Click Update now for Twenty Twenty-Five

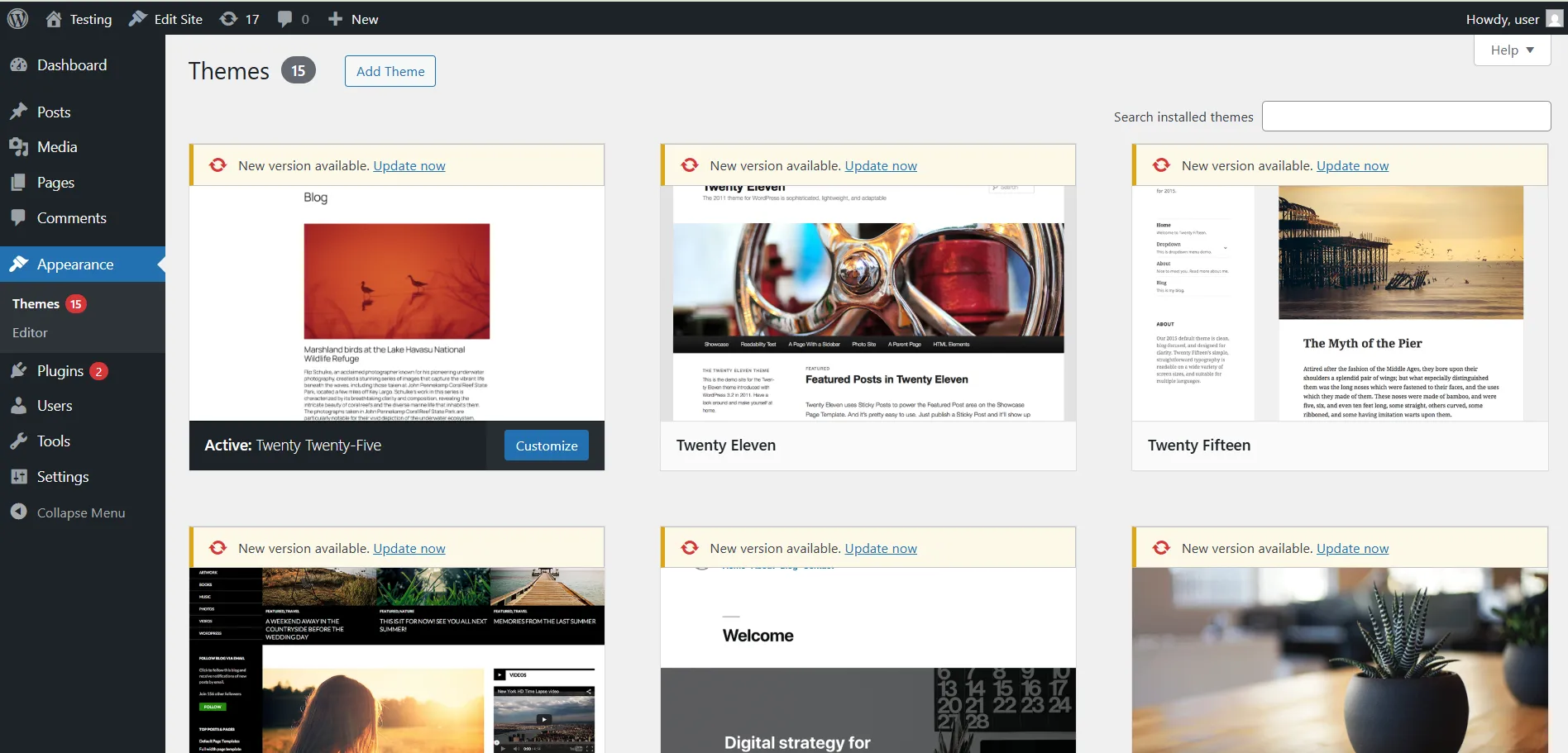pyautogui.click(x=409, y=165)
